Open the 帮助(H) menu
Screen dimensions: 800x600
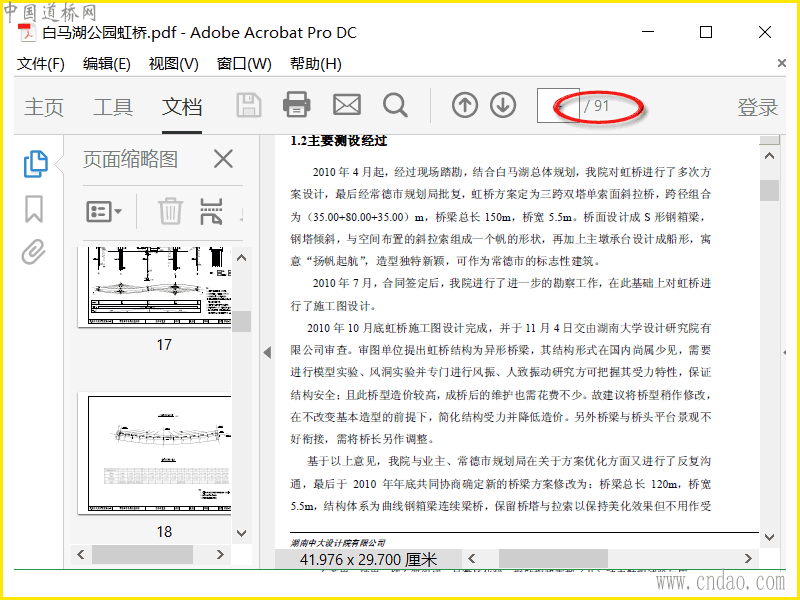[315, 64]
